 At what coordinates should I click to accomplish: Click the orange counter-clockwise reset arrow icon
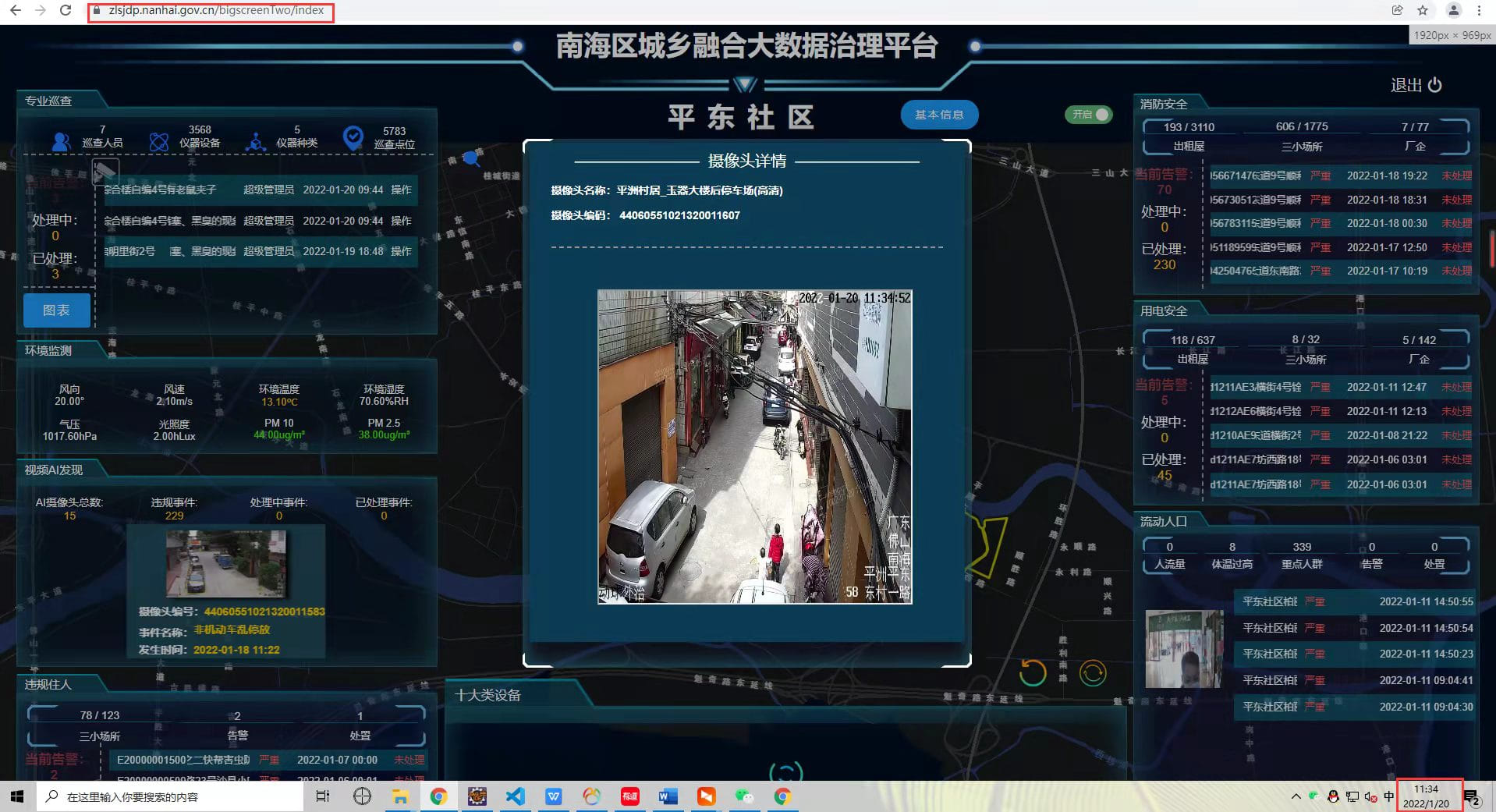pos(1033,672)
